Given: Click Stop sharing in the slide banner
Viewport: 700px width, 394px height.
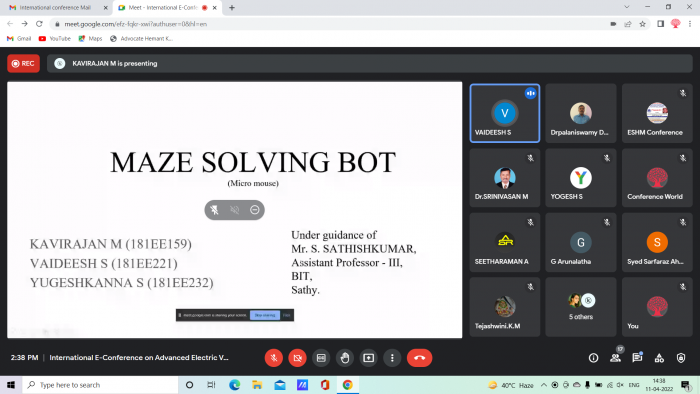Looking at the screenshot, I should pyautogui.click(x=265, y=315).
